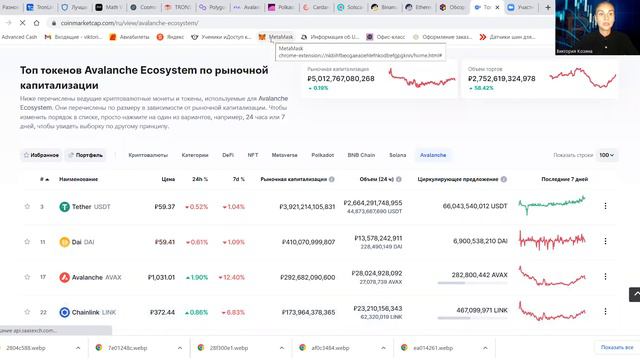Image resolution: width=640 pixels, height=360 pixels.
Task: Open the trading volume summary chart
Action: (583, 78)
